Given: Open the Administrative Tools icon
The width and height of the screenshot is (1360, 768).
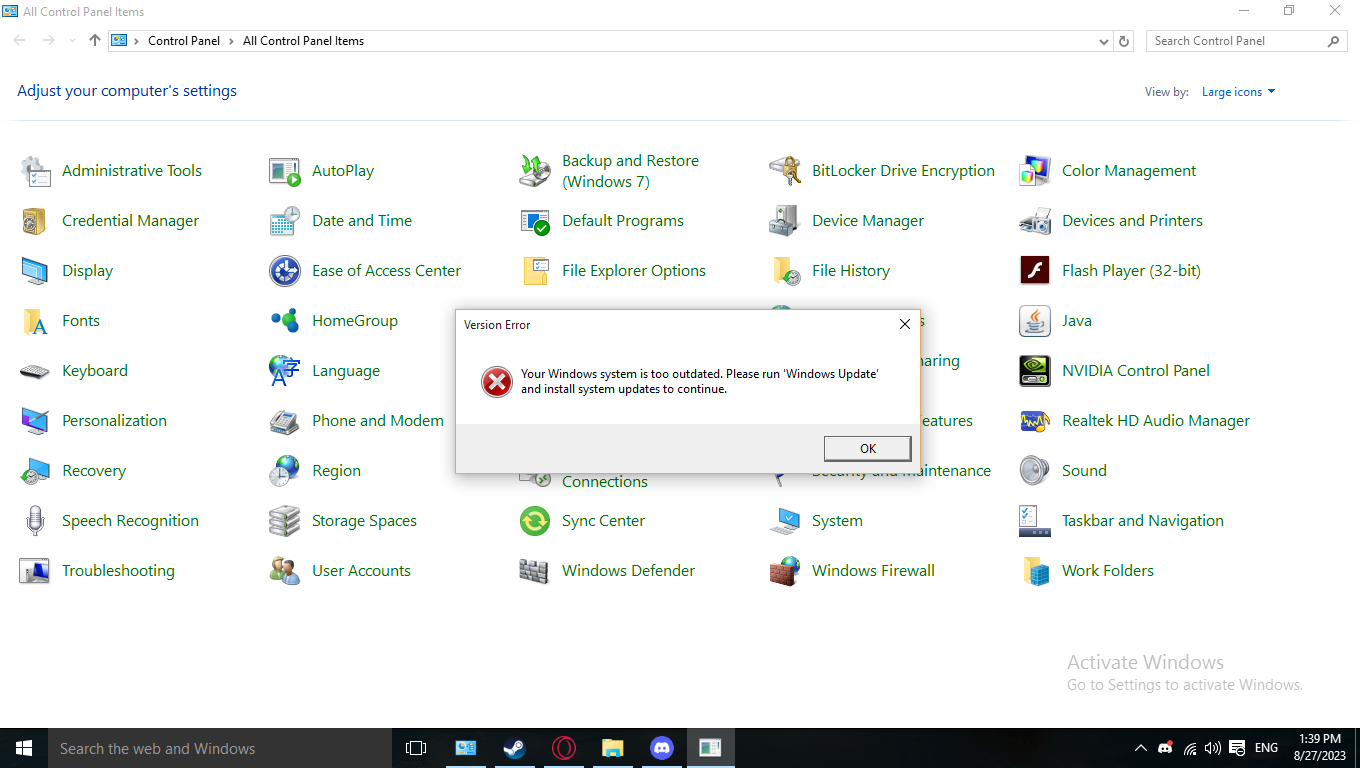Looking at the screenshot, I should (x=35, y=171).
